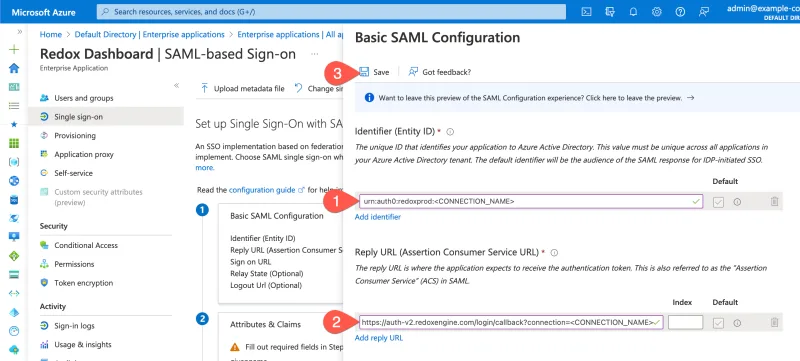Open Token encryption
The width and height of the screenshot is (800, 361).
click(x=84, y=283)
